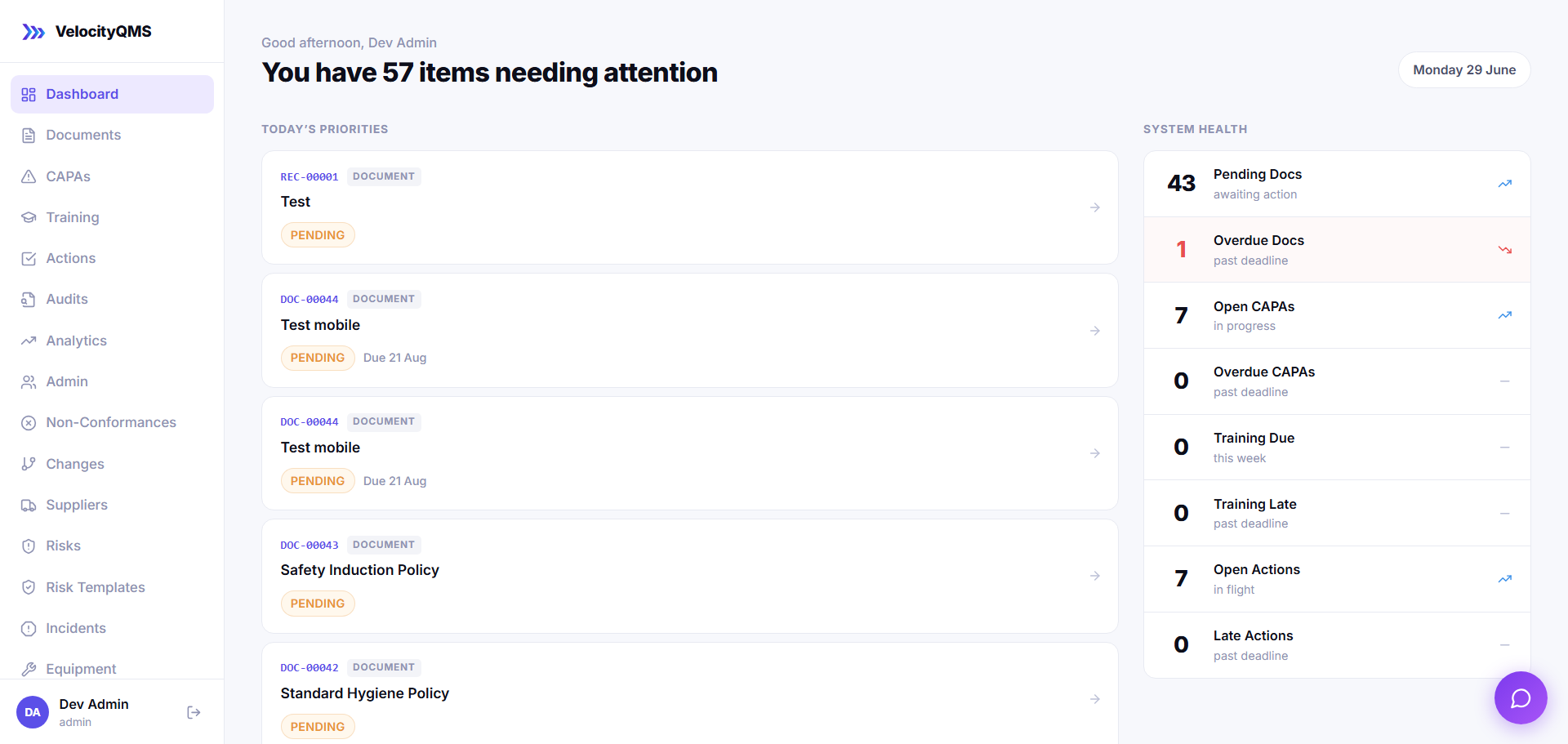Click the Audits icon in sidebar
The width and height of the screenshot is (1568, 744).
point(29,300)
